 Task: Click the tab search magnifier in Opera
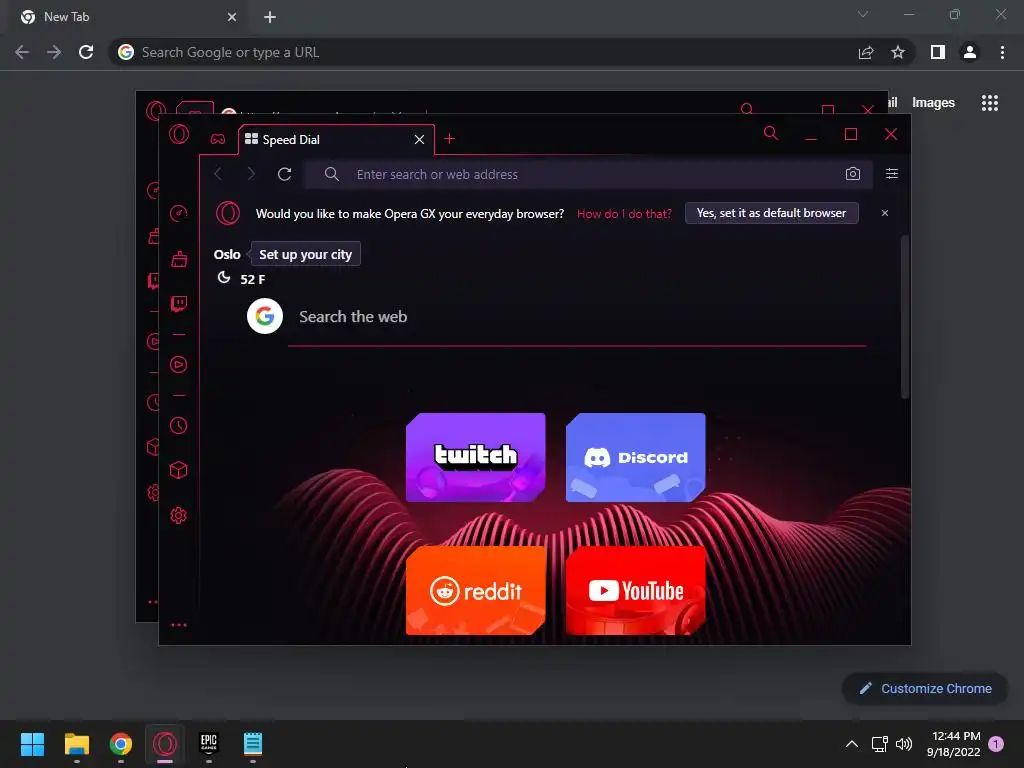coord(771,134)
